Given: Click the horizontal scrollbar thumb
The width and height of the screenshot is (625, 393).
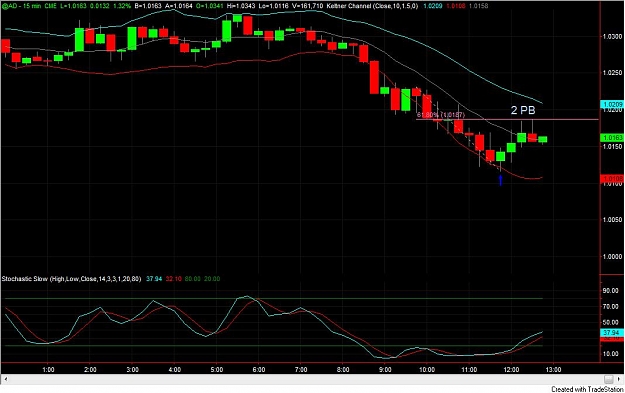Looking at the screenshot, I should [x=608, y=379].
